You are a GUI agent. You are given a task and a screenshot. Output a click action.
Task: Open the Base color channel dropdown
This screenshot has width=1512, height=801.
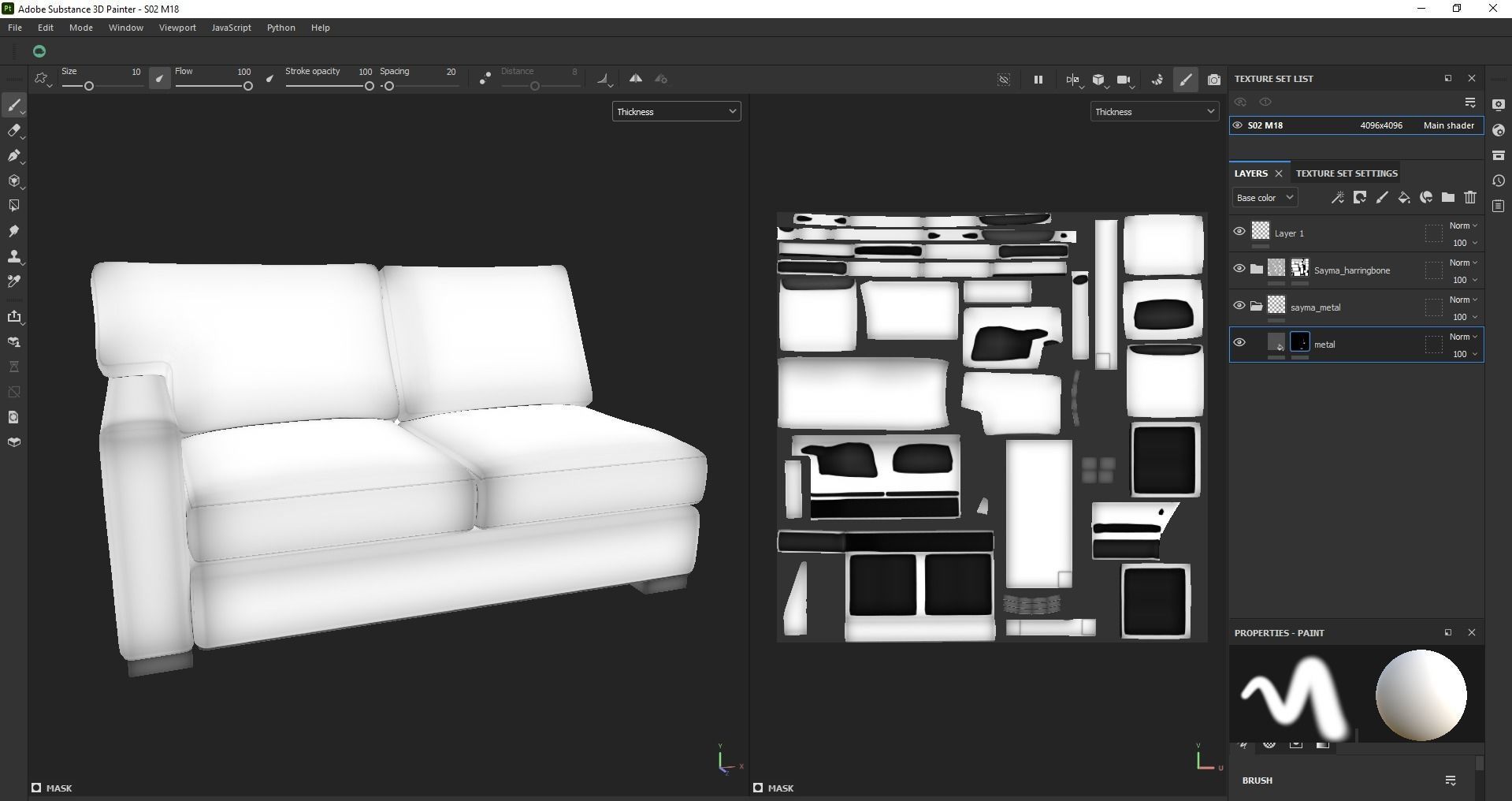pos(1265,198)
